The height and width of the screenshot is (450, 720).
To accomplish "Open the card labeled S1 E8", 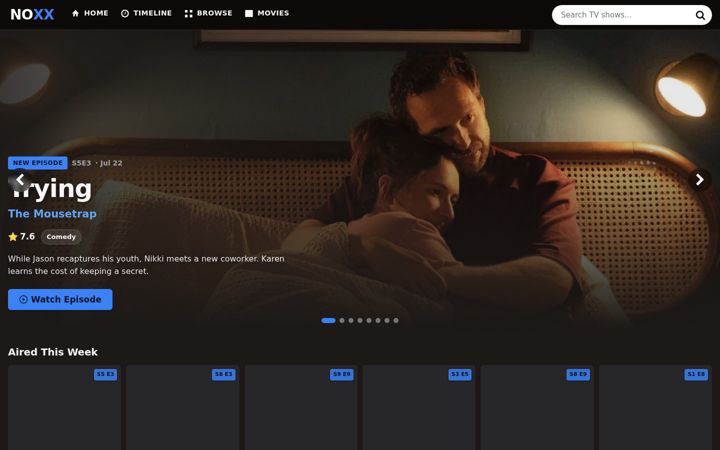I will coord(656,408).
